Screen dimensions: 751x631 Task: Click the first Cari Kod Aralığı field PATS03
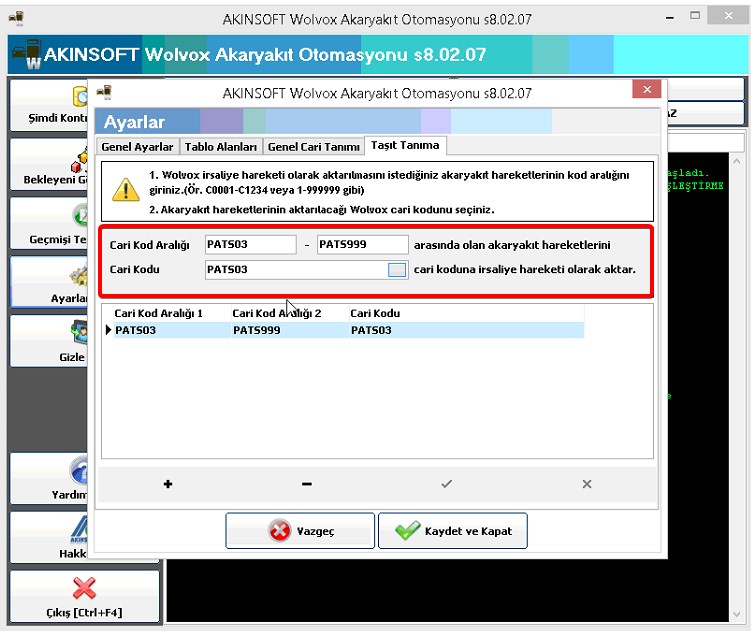coord(250,244)
